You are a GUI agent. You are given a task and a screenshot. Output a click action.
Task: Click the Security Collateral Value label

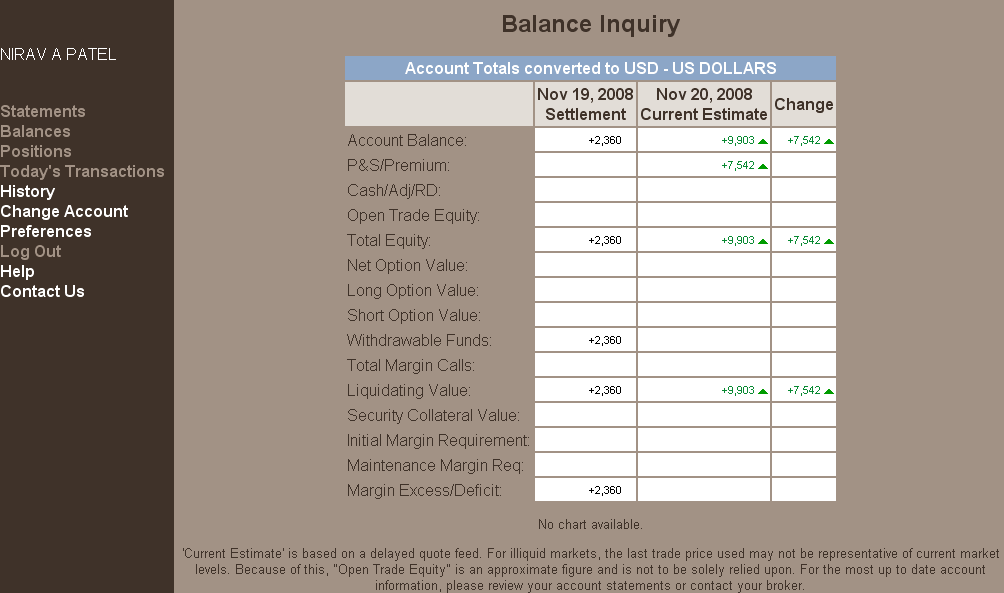click(433, 415)
